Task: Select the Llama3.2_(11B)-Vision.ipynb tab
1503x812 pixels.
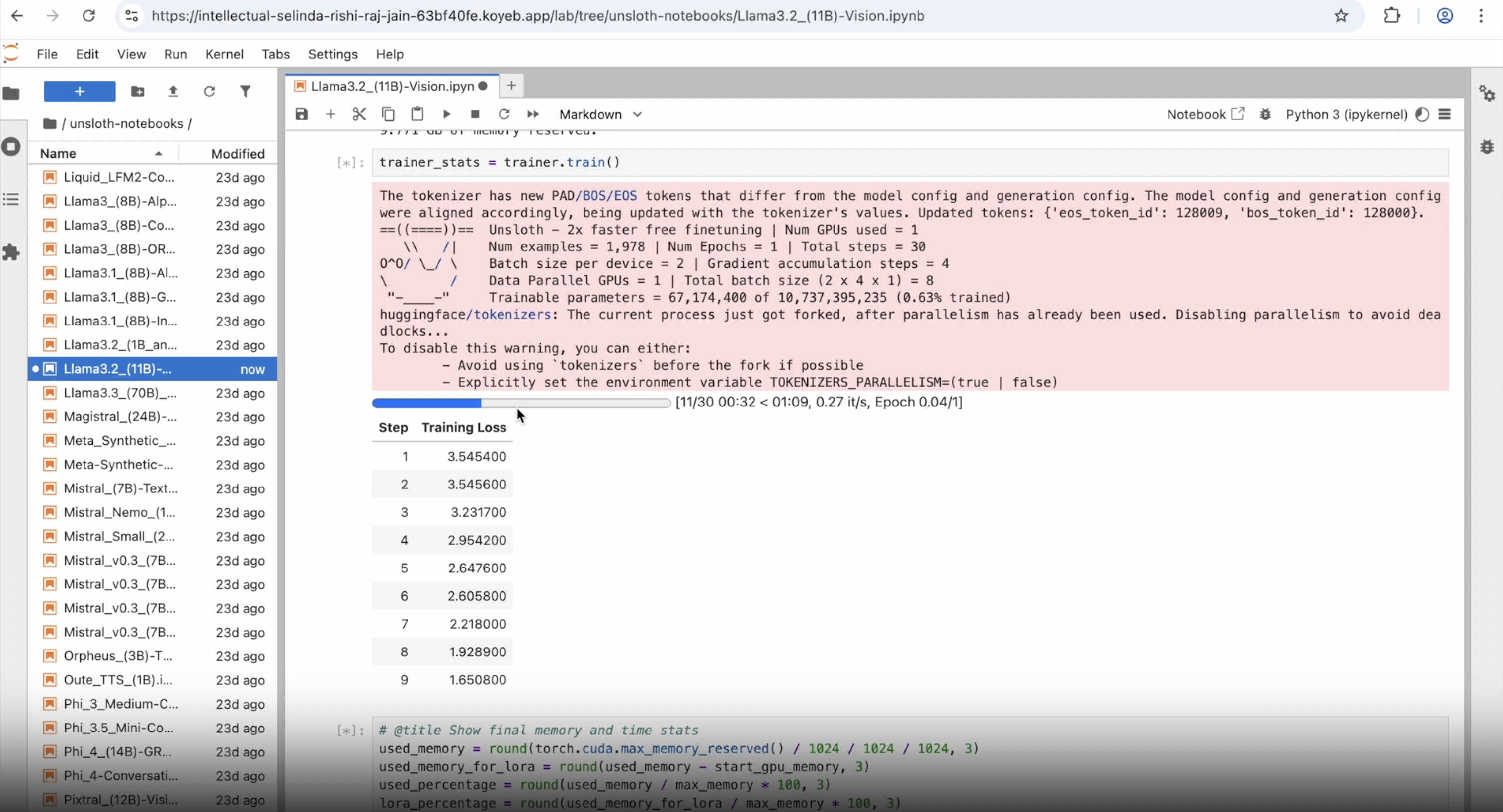Action: [x=392, y=86]
